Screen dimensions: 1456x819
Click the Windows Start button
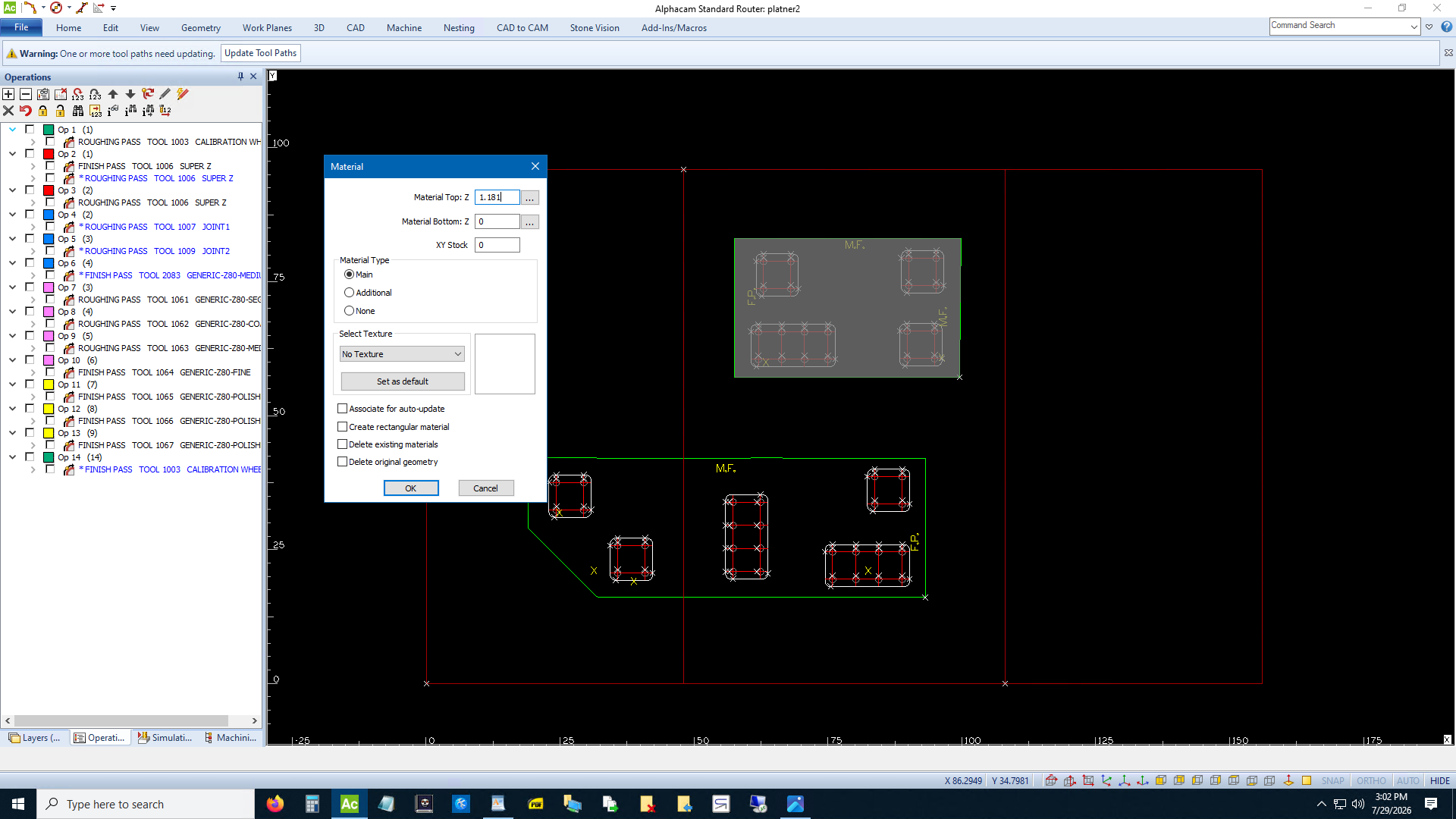[x=18, y=804]
